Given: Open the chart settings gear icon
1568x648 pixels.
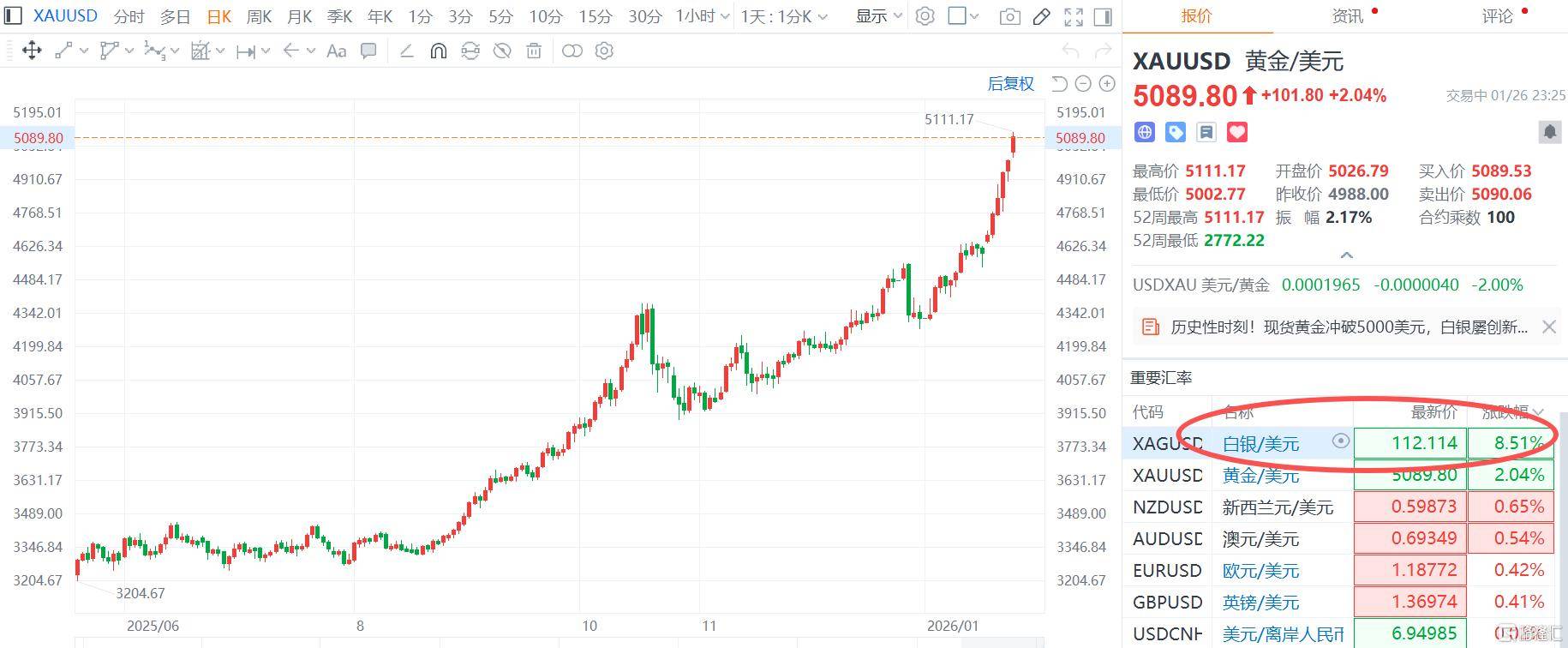Looking at the screenshot, I should point(925,16).
